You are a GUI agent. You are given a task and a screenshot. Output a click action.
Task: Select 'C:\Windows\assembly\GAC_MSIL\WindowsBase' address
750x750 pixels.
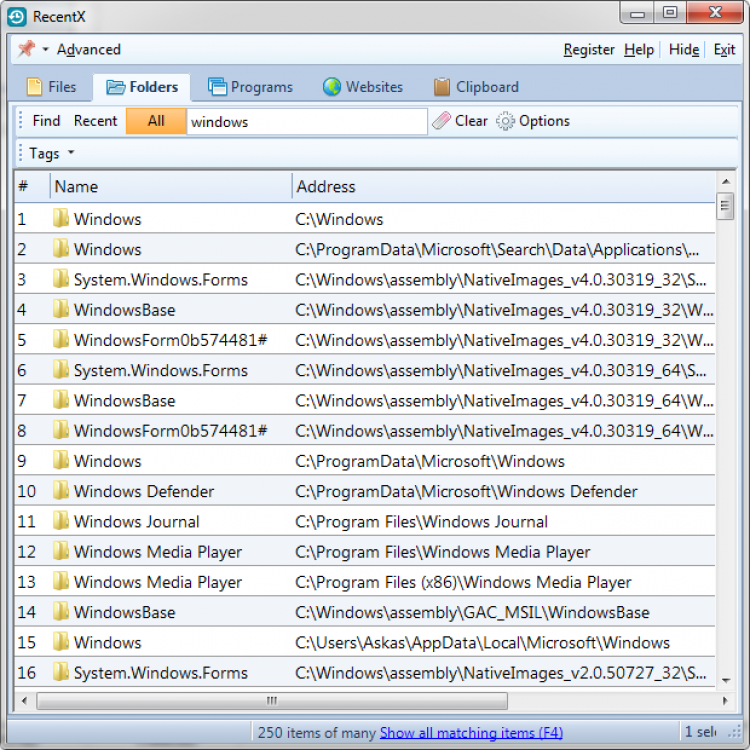point(472,612)
